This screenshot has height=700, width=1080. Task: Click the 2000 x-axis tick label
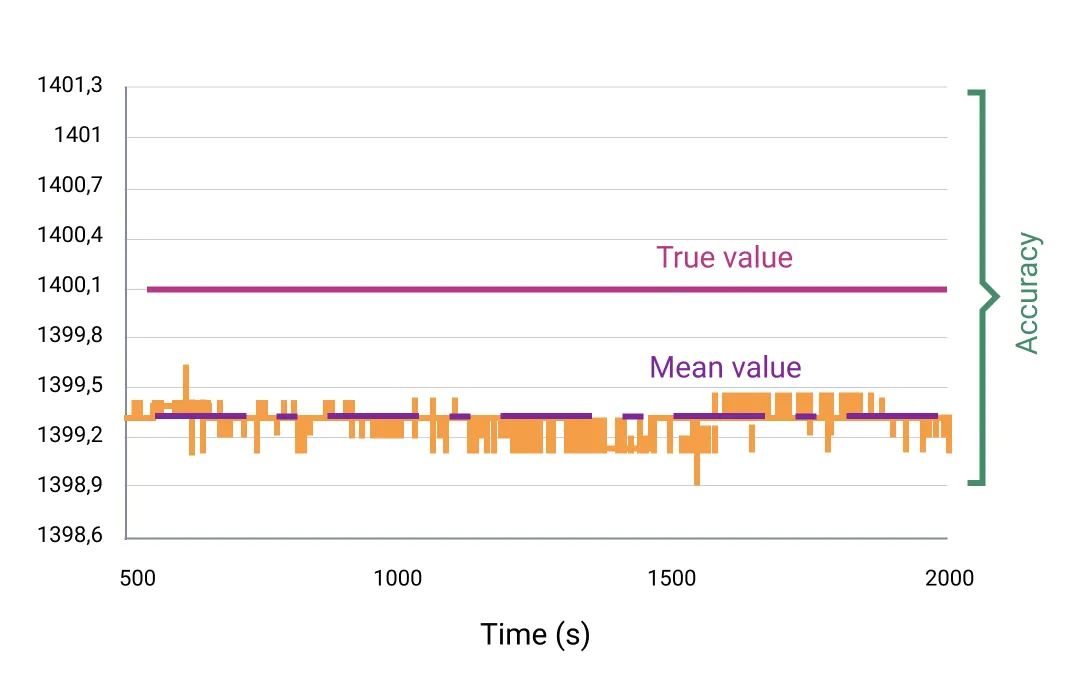coord(949,578)
